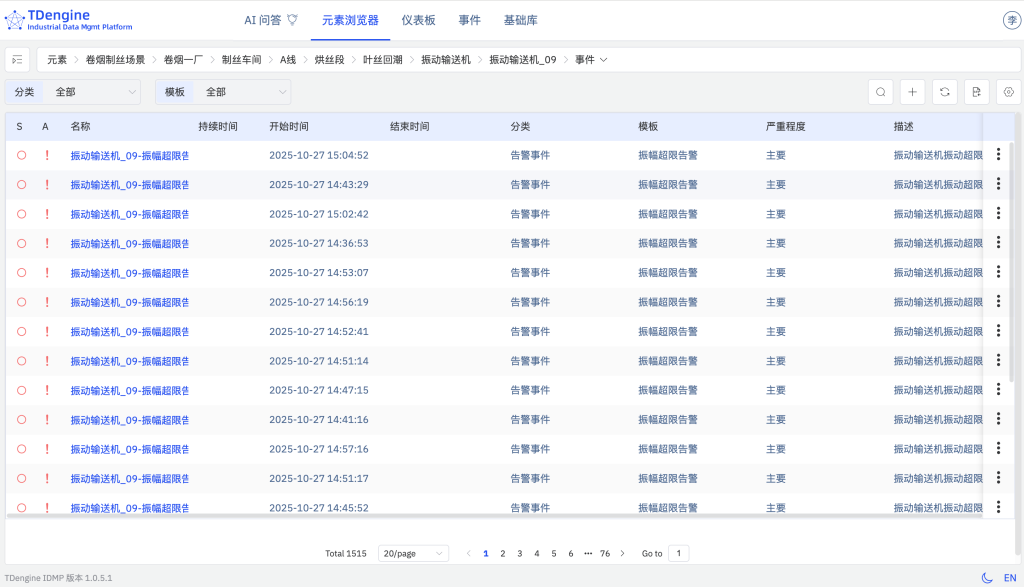Open the kebab menu on the first event row

pos(997,155)
